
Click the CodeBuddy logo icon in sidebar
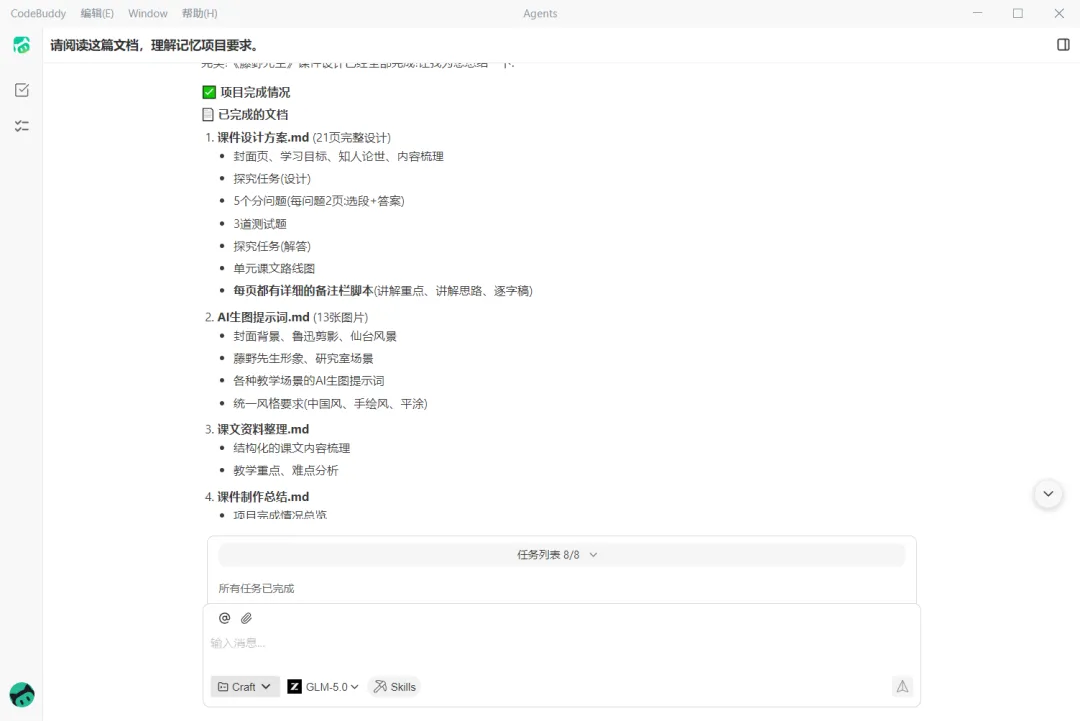coord(21,45)
